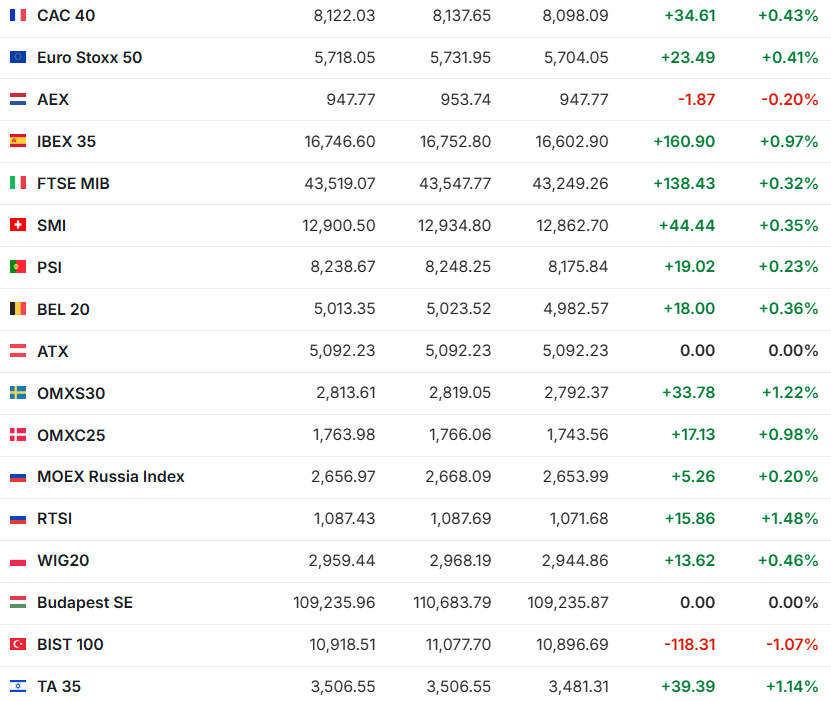Open the Euro Stoxx 50 index page
This screenshot has height=701, width=831.
click(x=89, y=57)
